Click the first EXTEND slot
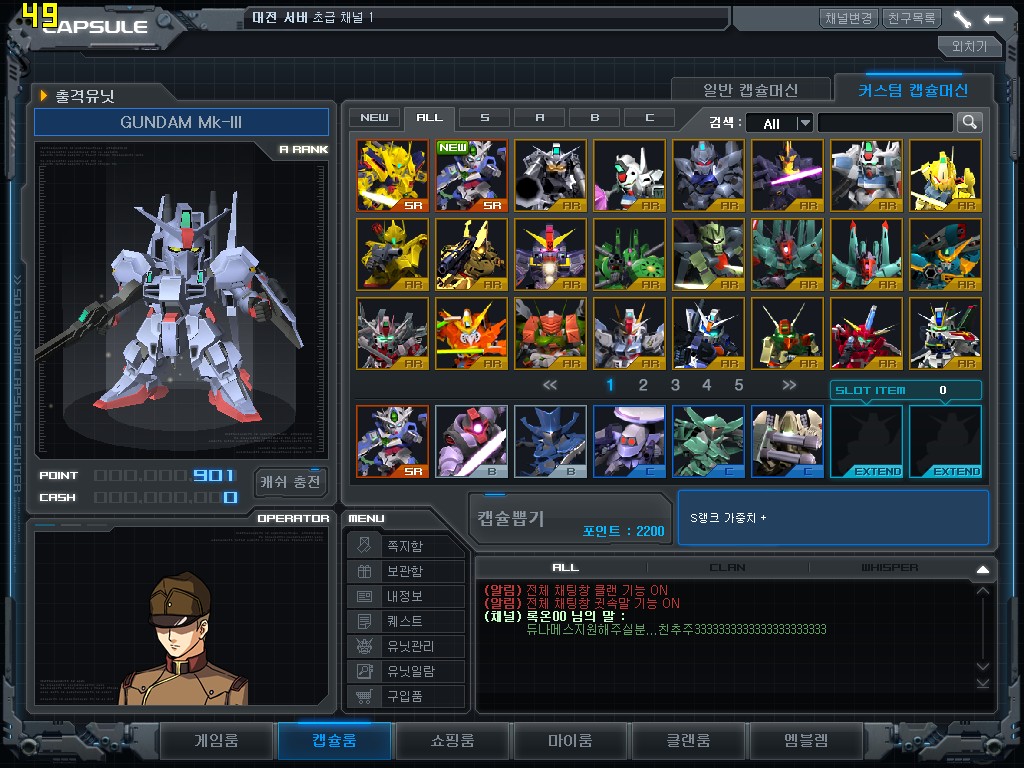Viewport: 1024px width, 768px height. coord(866,441)
